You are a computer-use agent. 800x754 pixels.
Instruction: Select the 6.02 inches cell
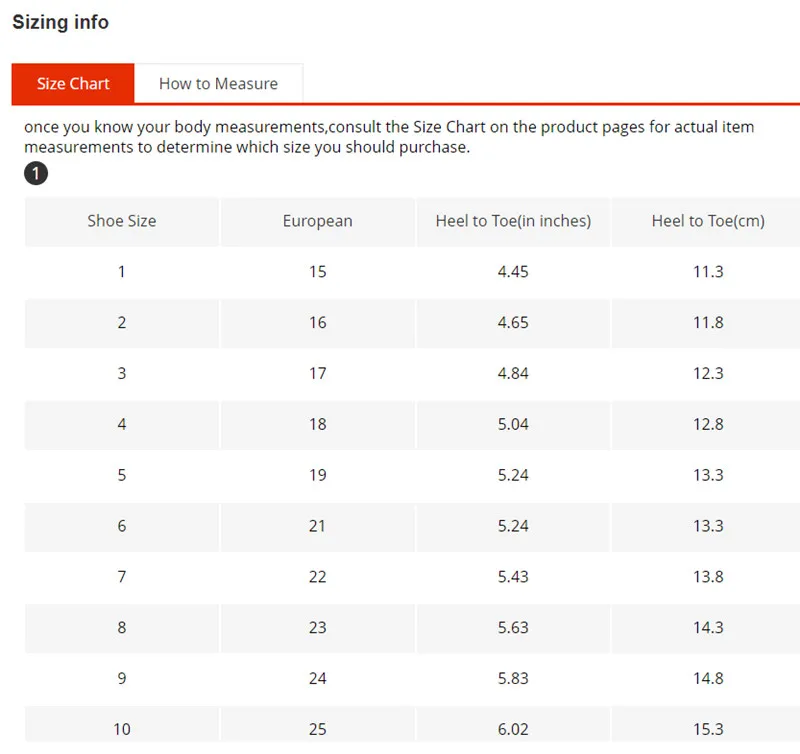pyautogui.click(x=513, y=729)
